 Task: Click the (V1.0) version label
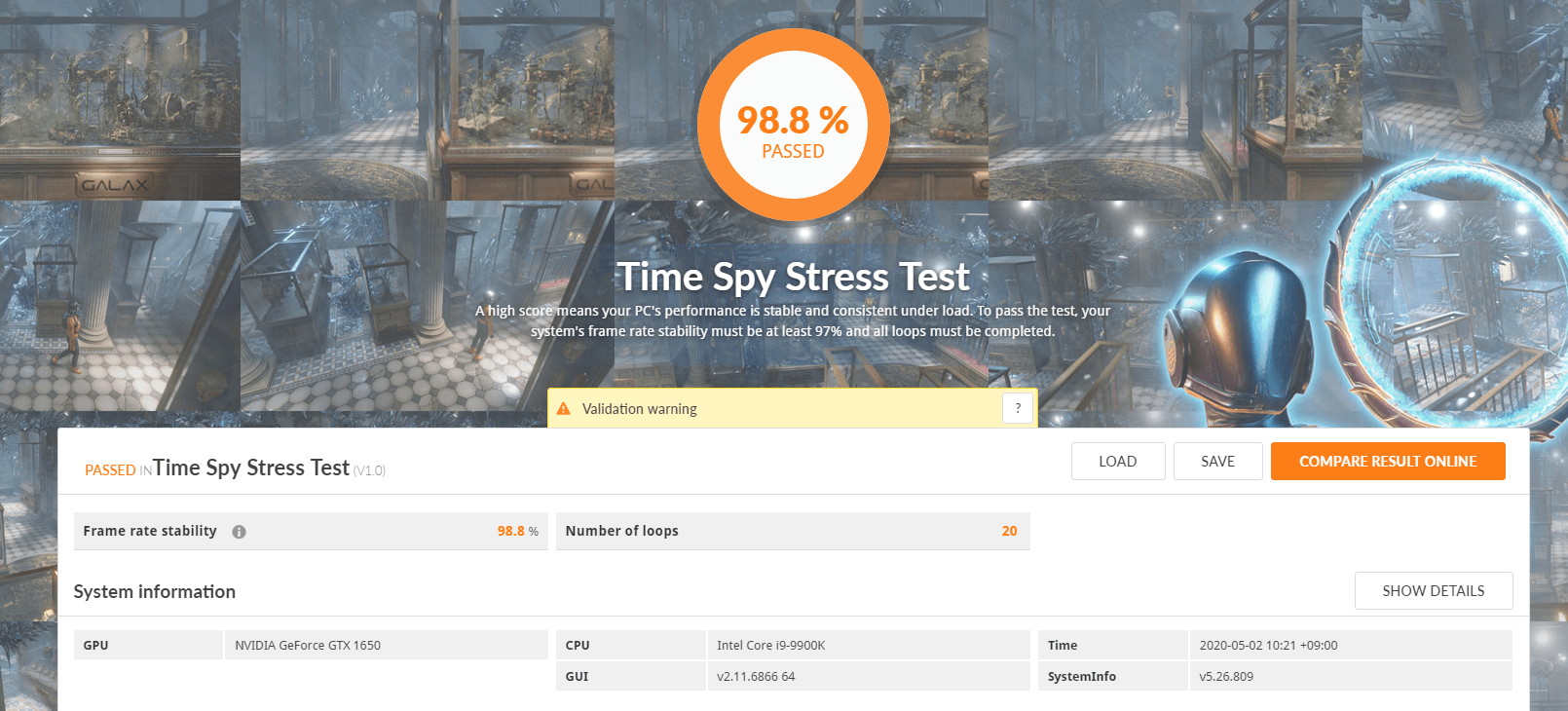point(369,470)
